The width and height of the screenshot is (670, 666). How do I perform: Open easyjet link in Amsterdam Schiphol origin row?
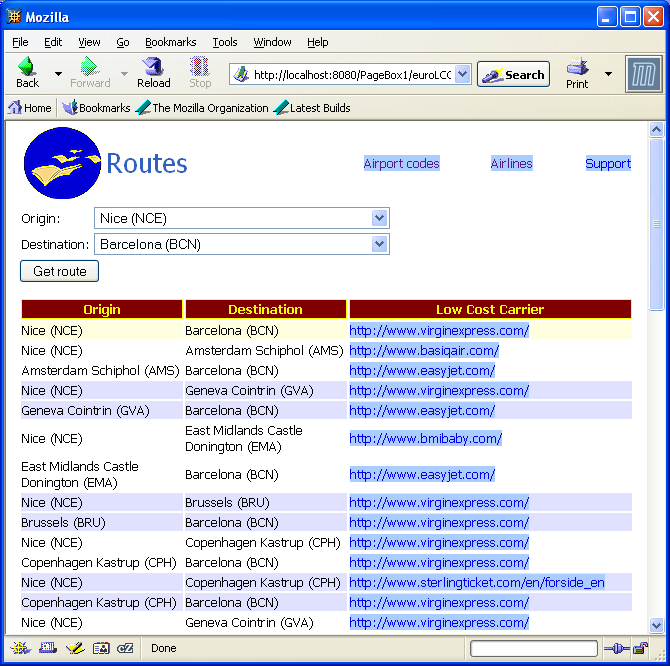422,371
